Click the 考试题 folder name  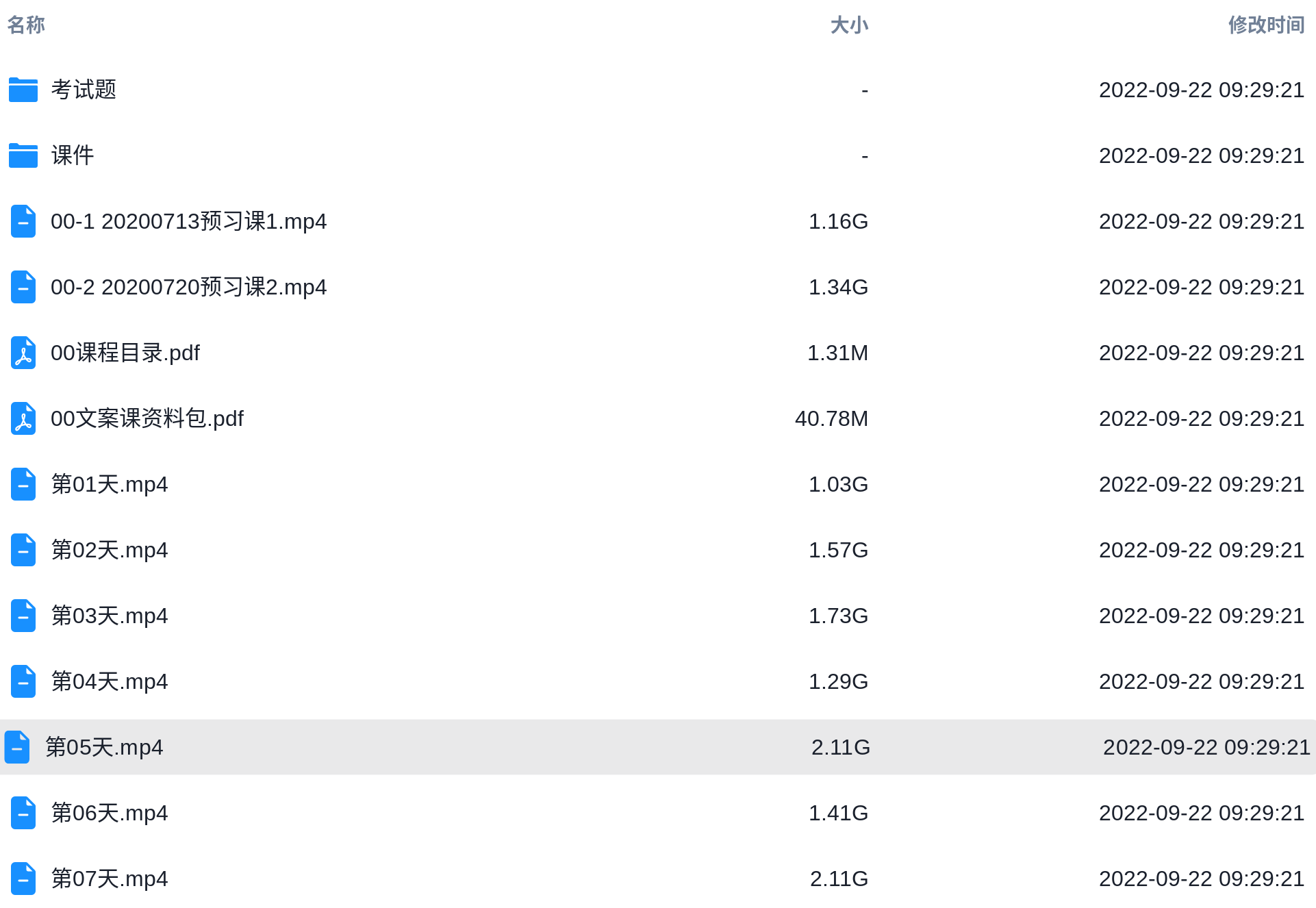point(84,90)
